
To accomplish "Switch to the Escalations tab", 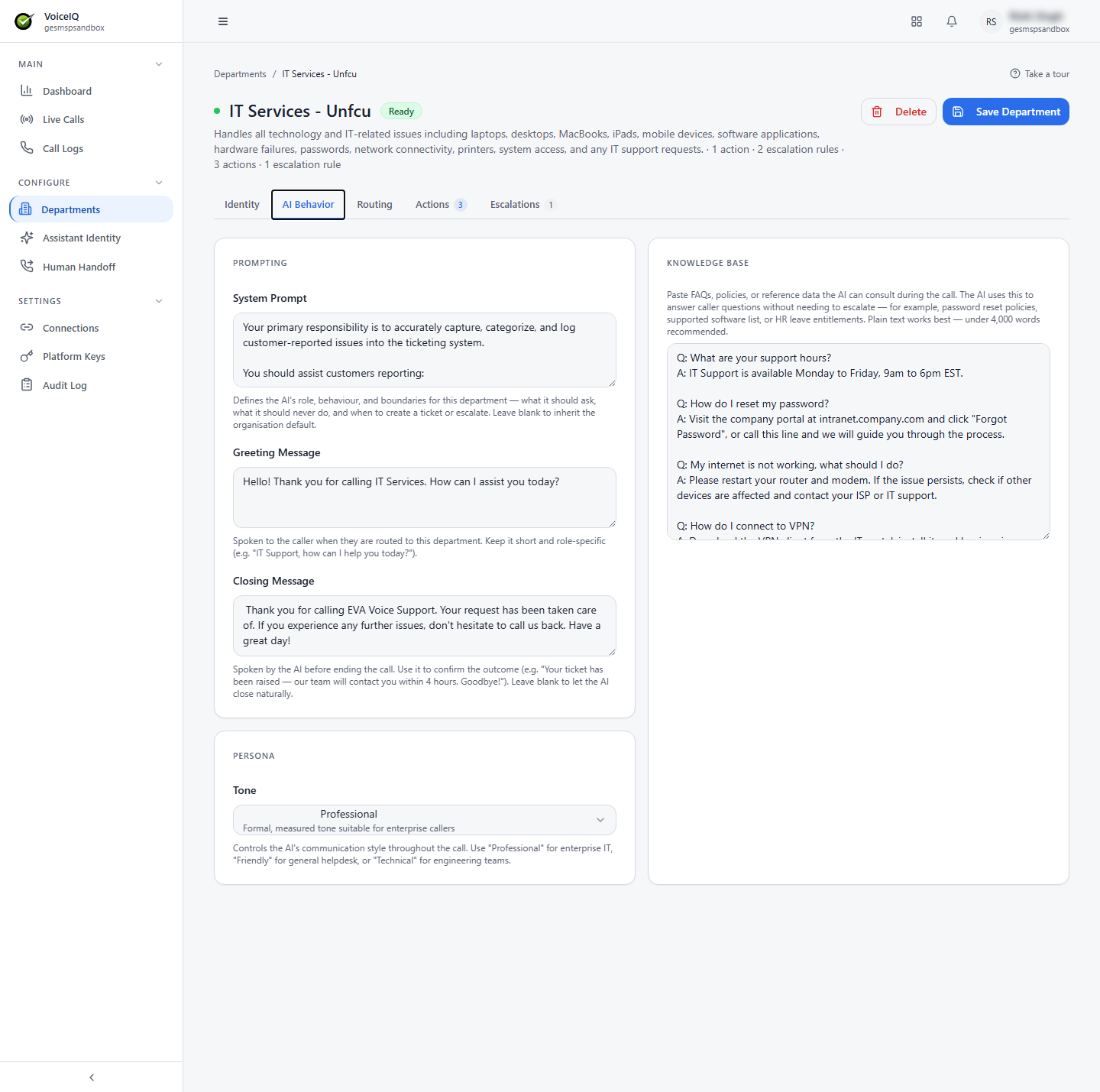I will point(523,205).
